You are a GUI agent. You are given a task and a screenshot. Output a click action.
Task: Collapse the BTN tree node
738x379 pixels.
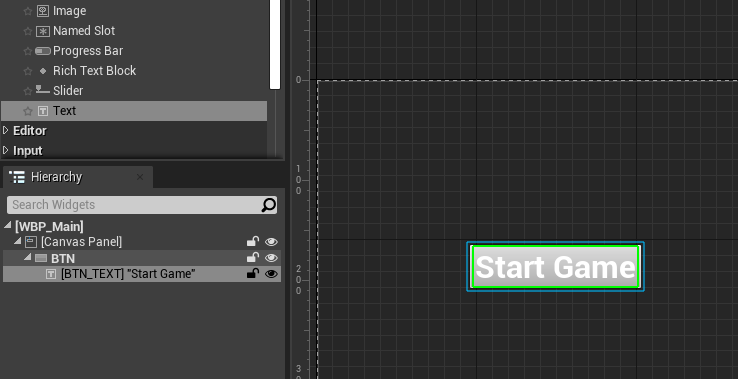[x=27, y=258]
